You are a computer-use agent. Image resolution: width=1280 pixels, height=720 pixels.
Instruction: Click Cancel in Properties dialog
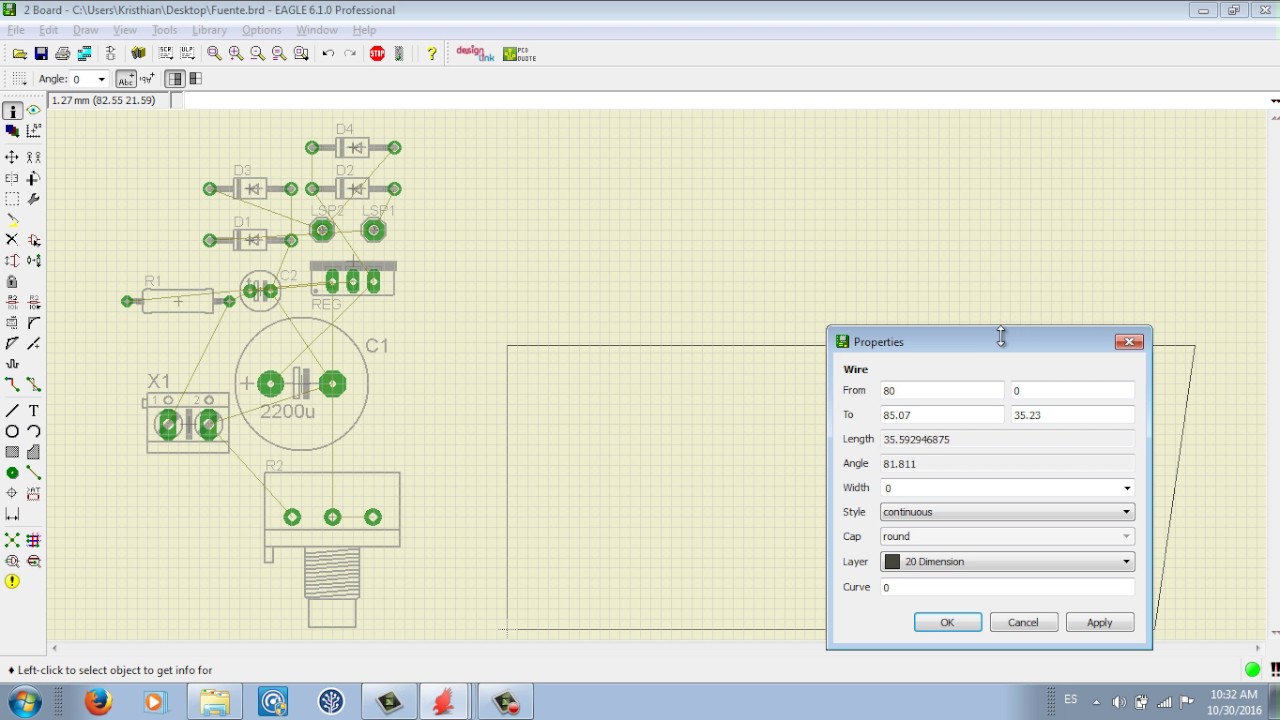pyautogui.click(x=1023, y=622)
